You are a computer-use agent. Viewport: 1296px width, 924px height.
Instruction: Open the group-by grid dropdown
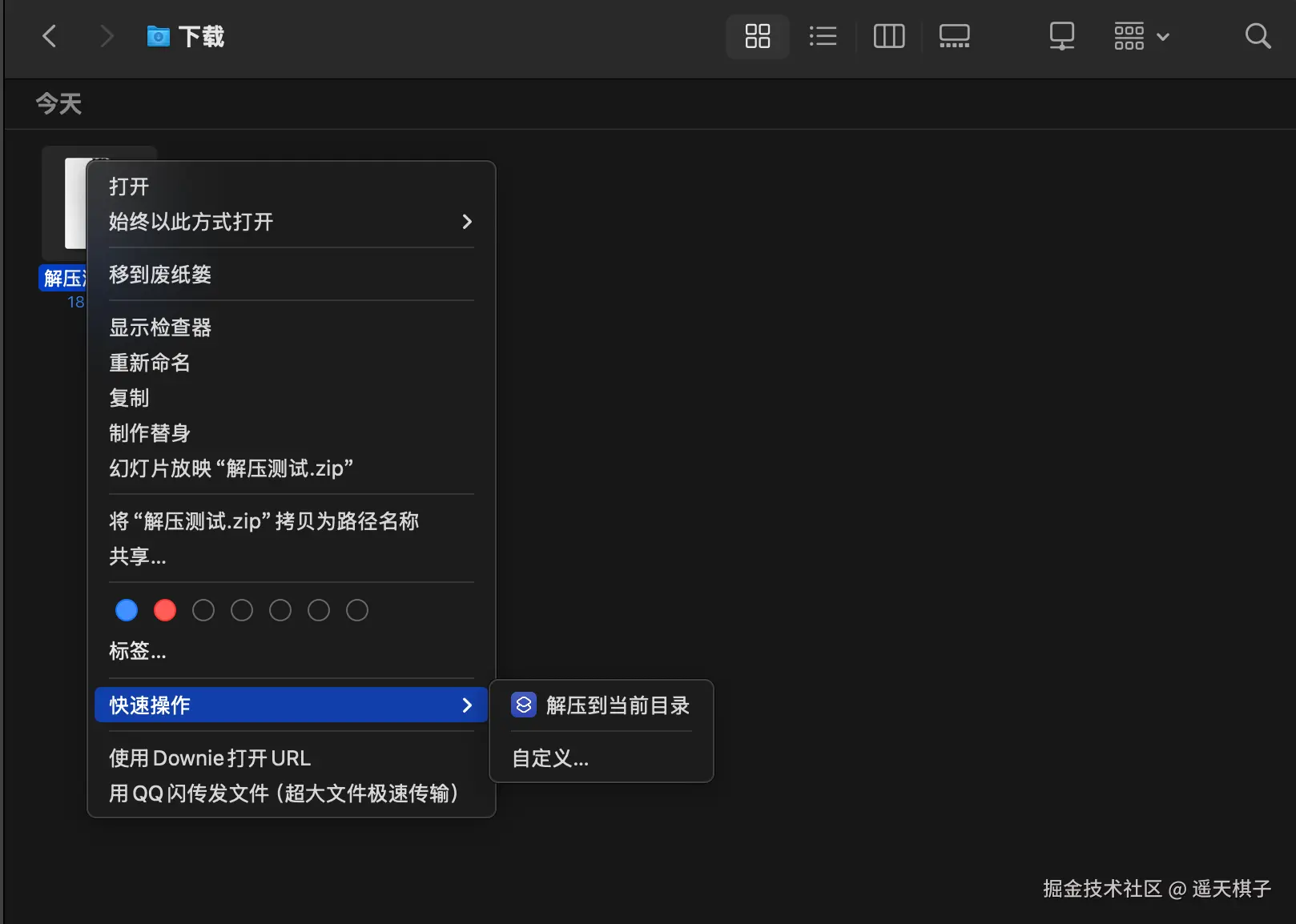pos(1141,36)
